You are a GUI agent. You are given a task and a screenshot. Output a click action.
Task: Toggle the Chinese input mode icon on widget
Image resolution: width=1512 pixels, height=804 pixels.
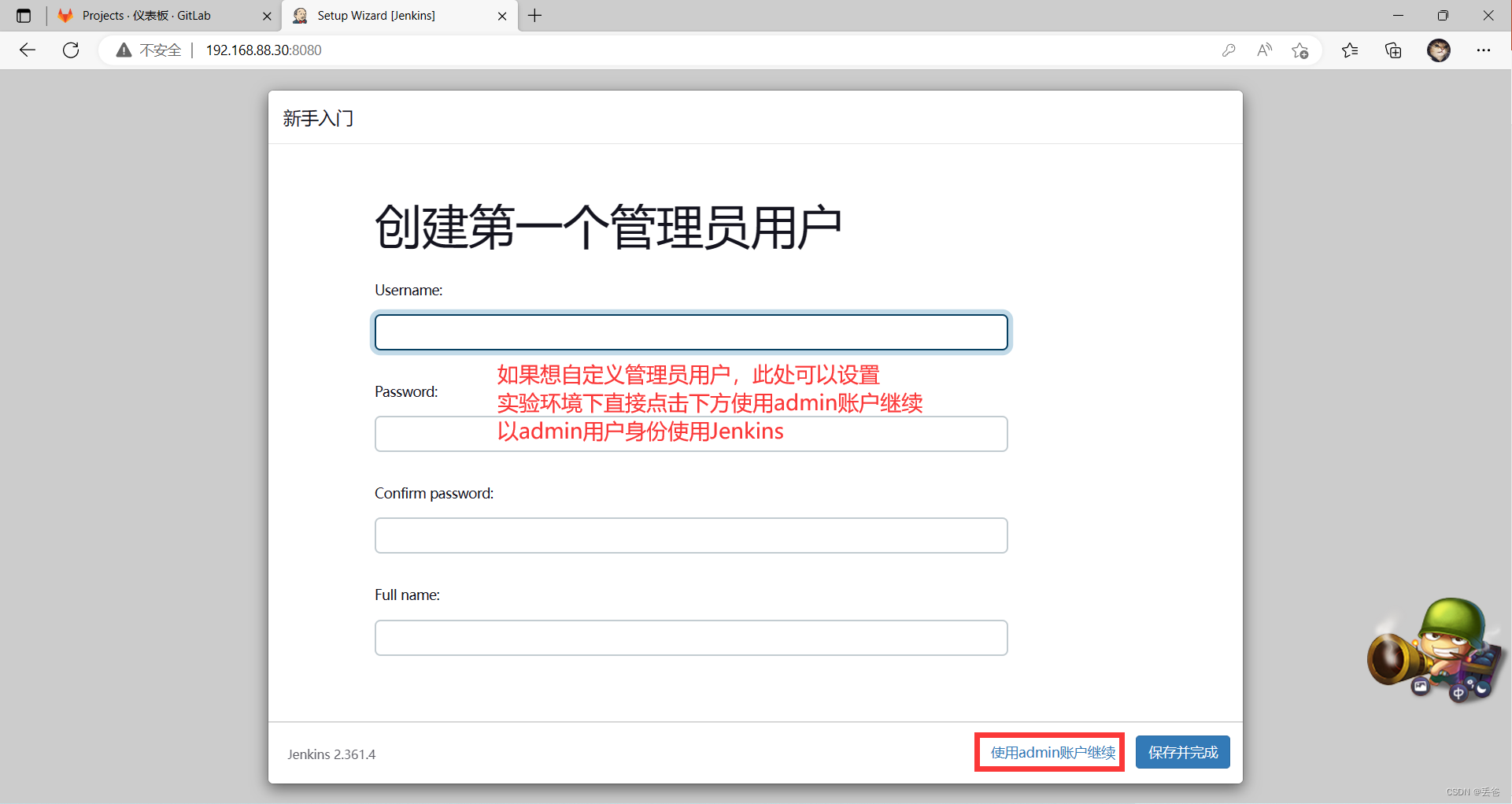tap(1458, 693)
